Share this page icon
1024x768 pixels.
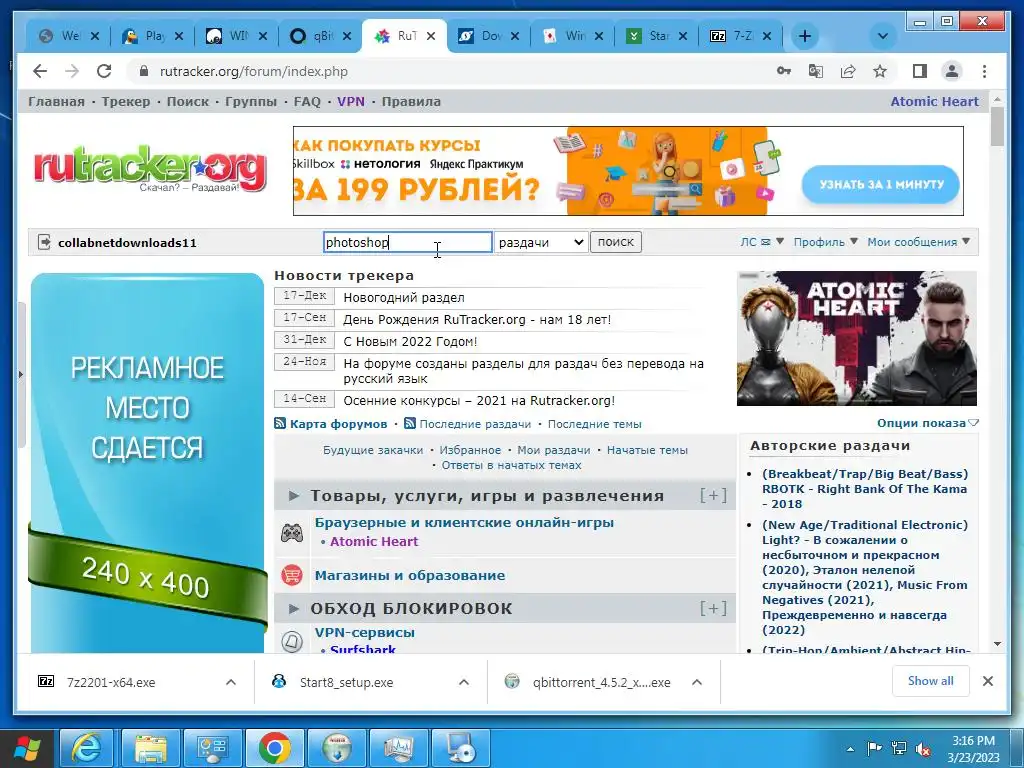[x=848, y=71]
